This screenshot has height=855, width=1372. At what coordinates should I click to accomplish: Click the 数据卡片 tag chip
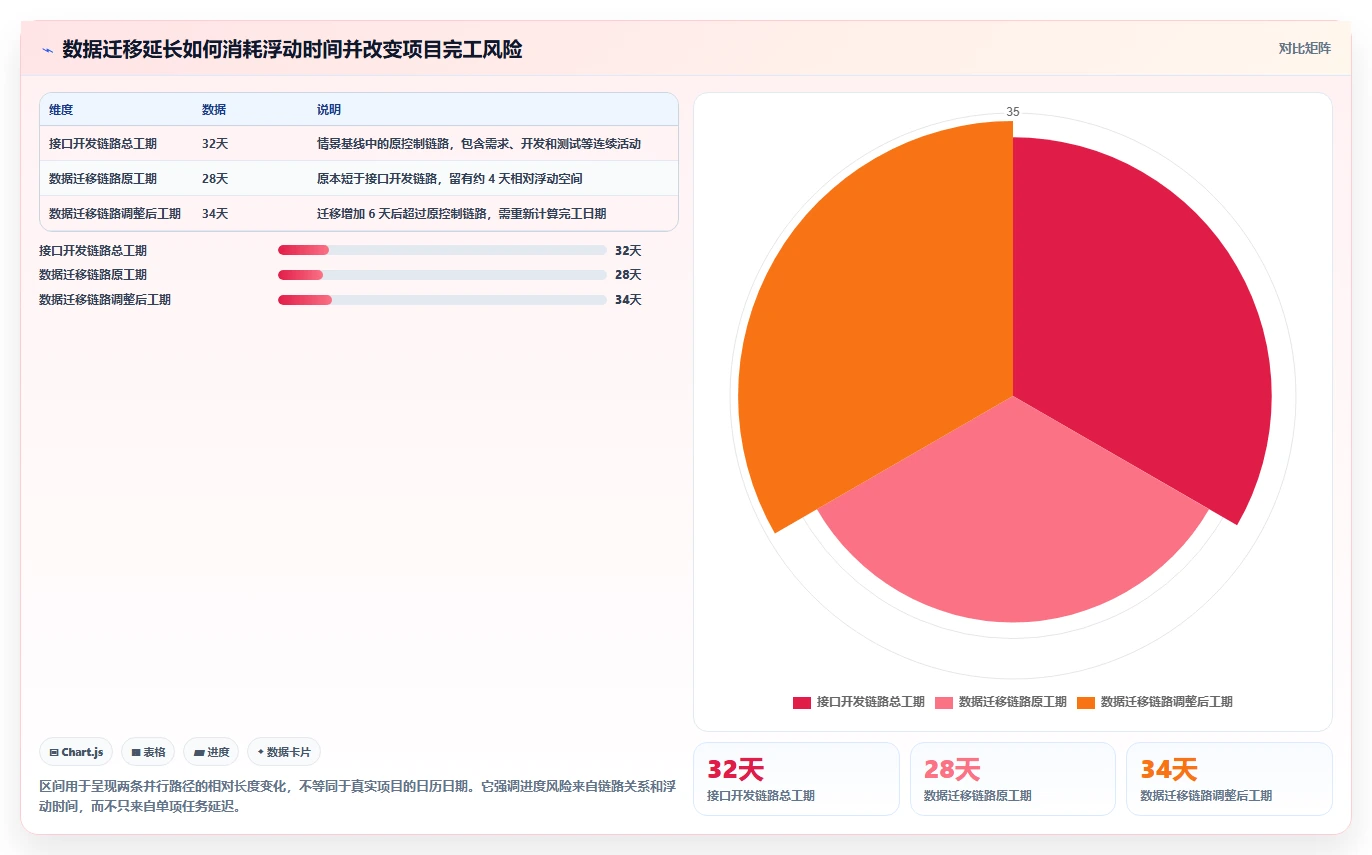coord(284,752)
